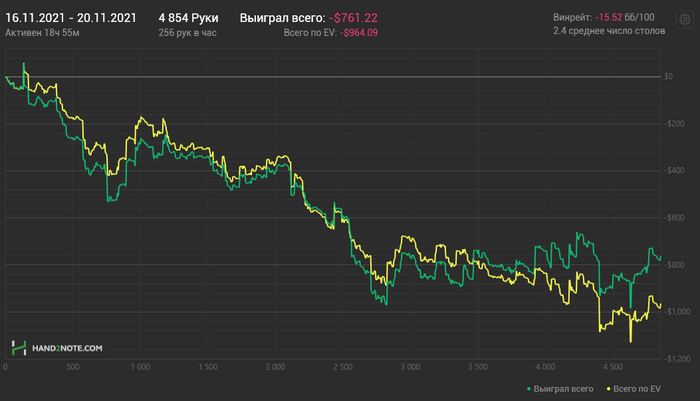The height and width of the screenshot is (401, 700).
Task: Click the 1 500 x-axis label
Action: 208,367
